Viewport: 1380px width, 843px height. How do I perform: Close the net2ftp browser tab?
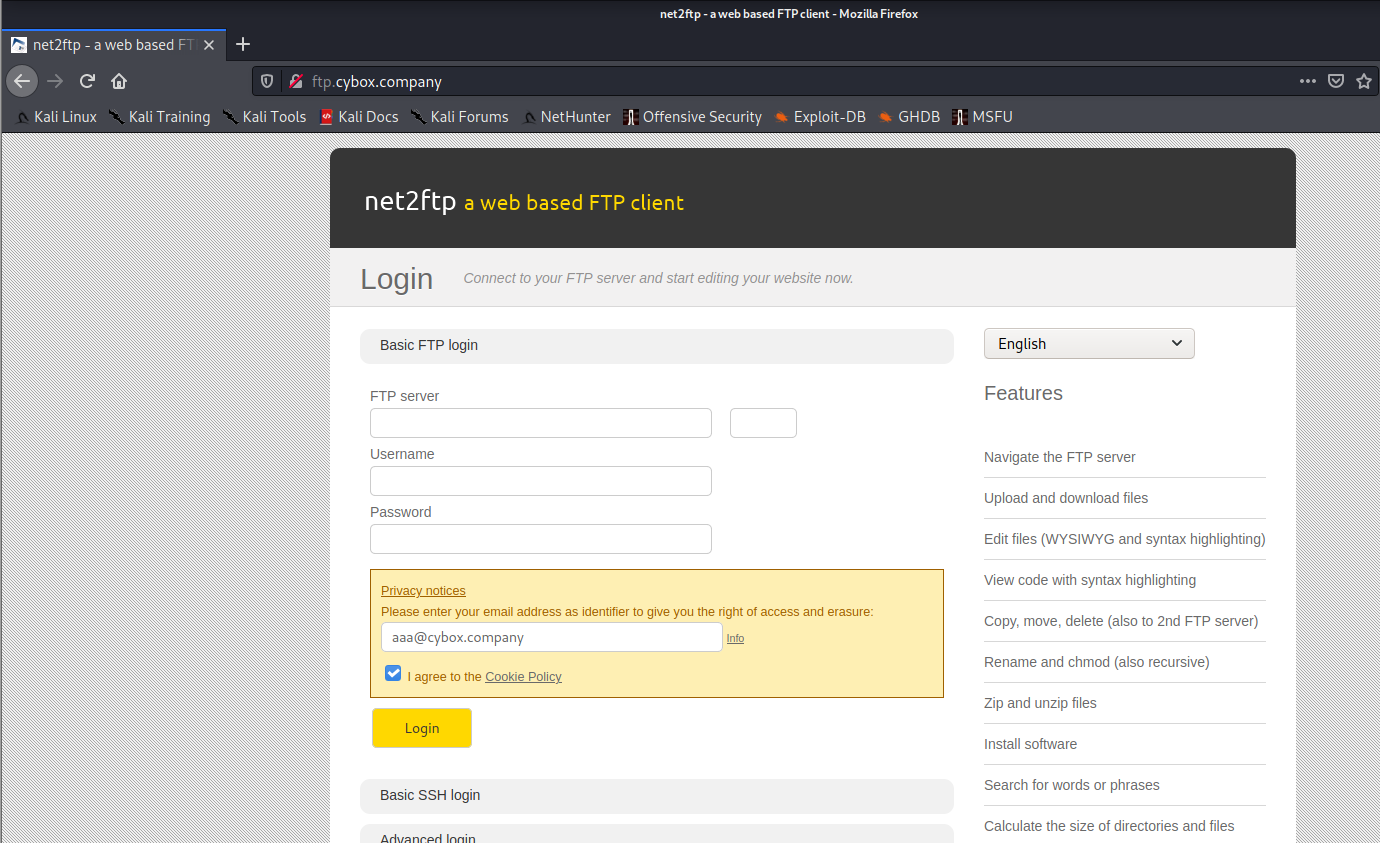coord(209,45)
